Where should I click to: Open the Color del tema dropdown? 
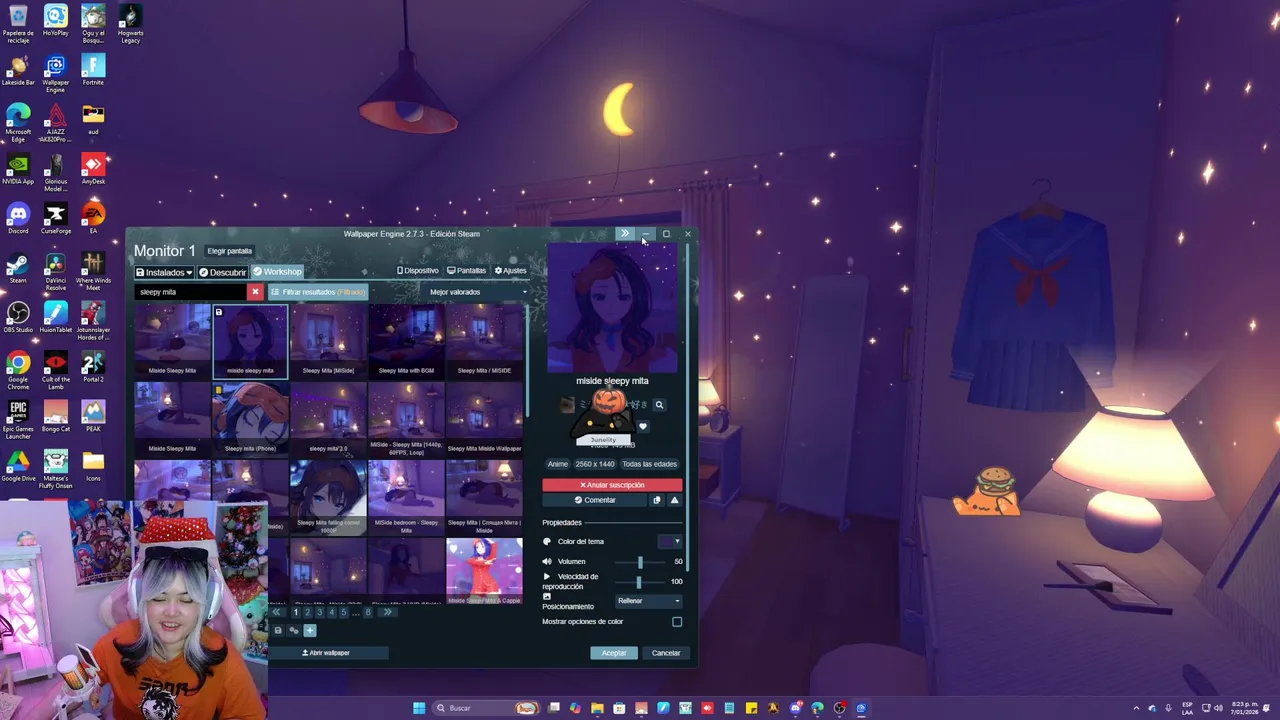pyautogui.click(x=670, y=541)
